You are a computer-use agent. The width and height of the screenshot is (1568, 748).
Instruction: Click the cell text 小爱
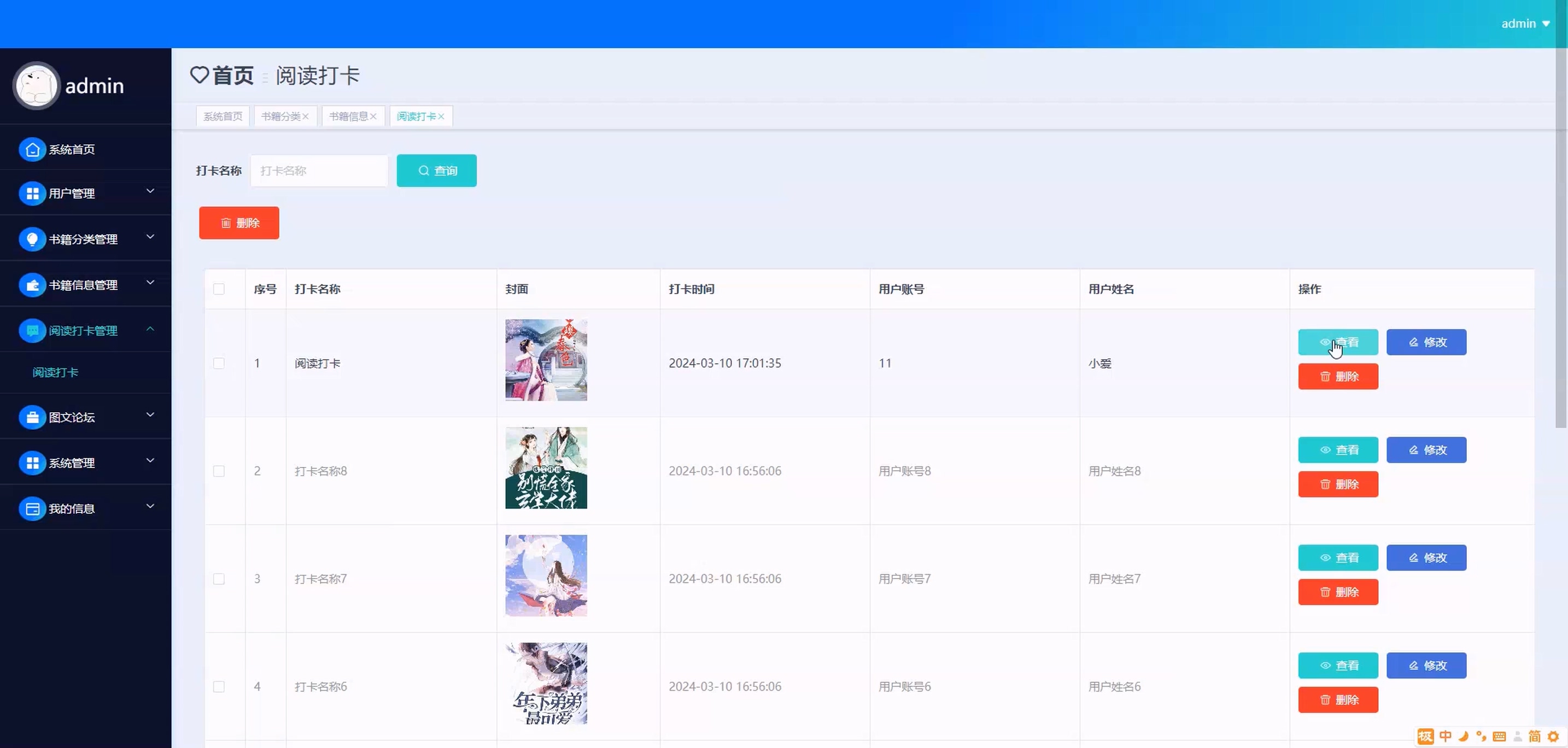tap(1100, 364)
